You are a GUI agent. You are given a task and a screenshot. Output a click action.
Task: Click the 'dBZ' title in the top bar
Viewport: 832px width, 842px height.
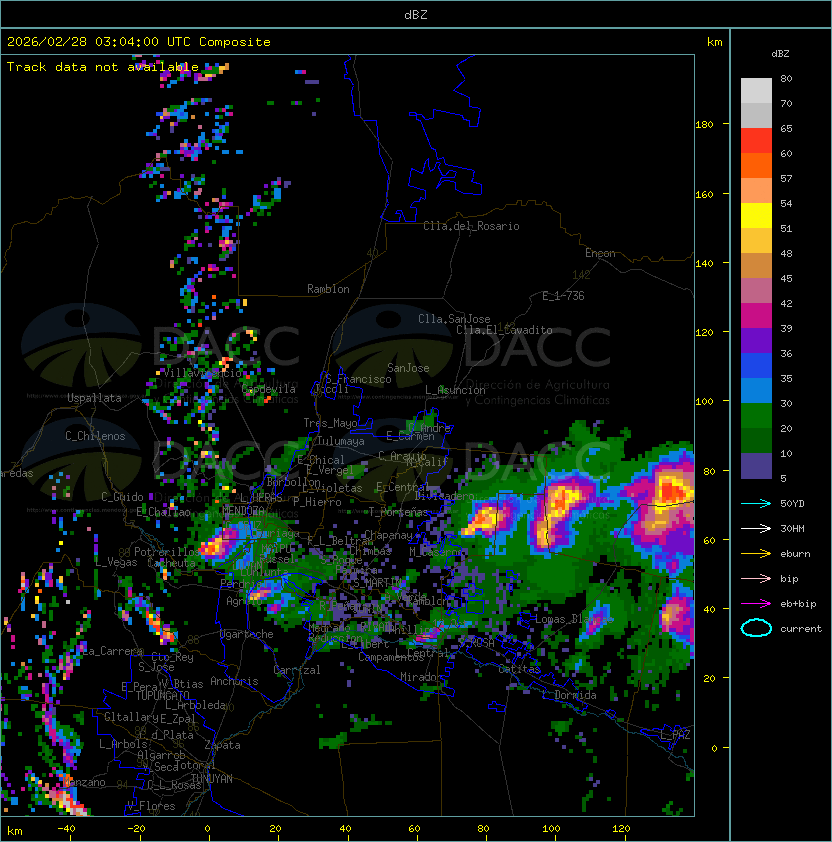coord(416,14)
